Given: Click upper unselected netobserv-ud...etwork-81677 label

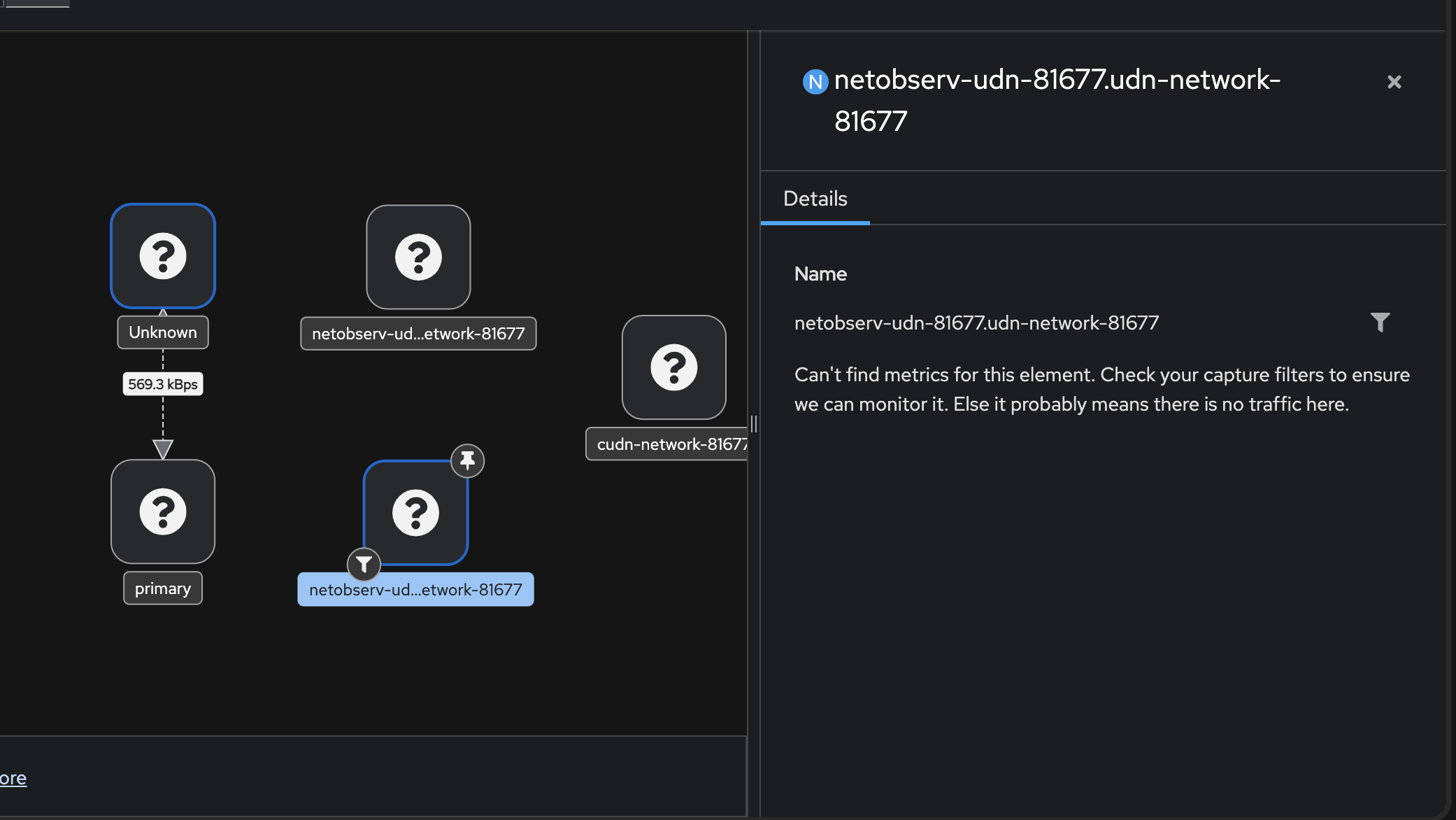Looking at the screenshot, I should click(x=418, y=334).
